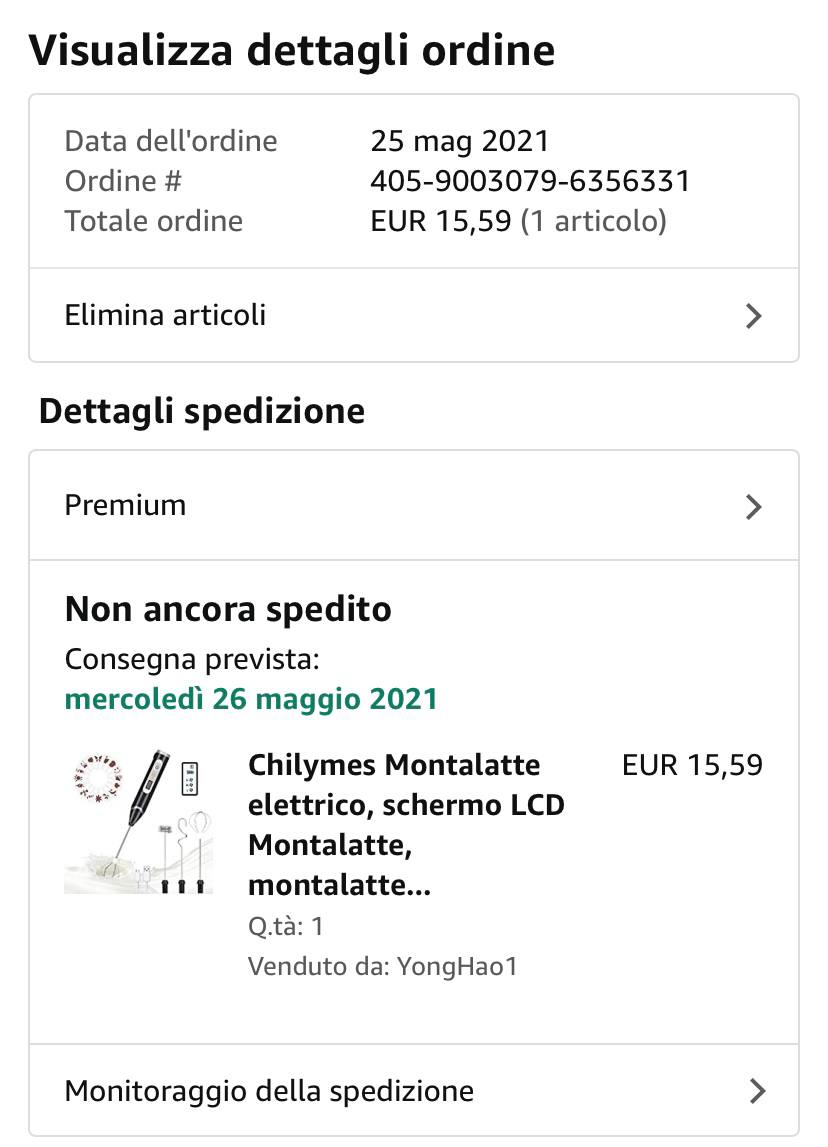Screen dimensions: 828x1147
Task: Tap the Consegna prevista label
Action: (192, 660)
